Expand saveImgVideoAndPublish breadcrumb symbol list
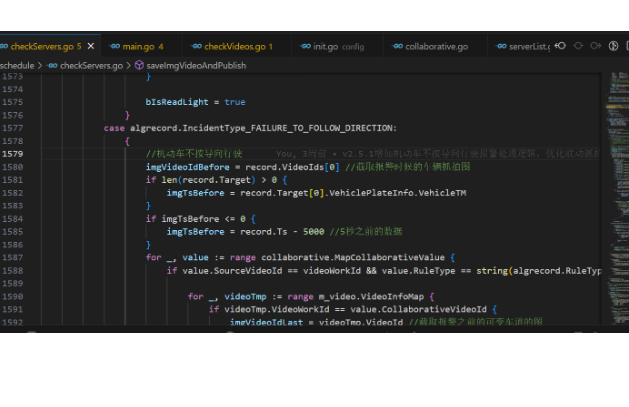The image size is (629, 407). 196,65
